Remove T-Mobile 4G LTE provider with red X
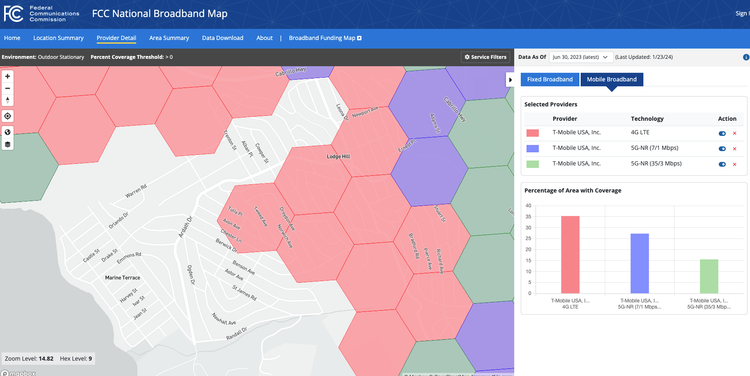This screenshot has width=750, height=376. coord(735,133)
